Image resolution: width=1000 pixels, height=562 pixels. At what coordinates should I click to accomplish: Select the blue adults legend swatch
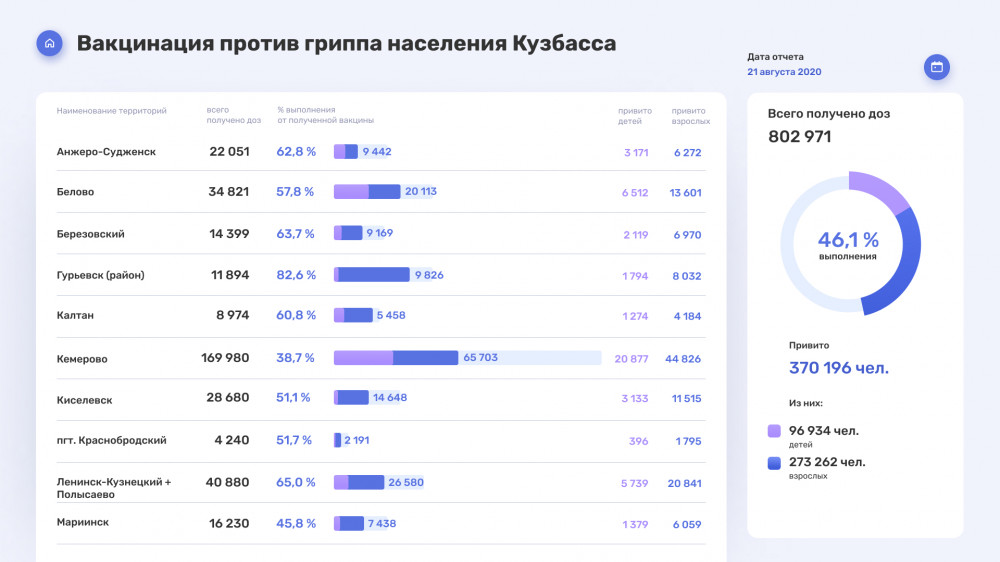point(774,463)
